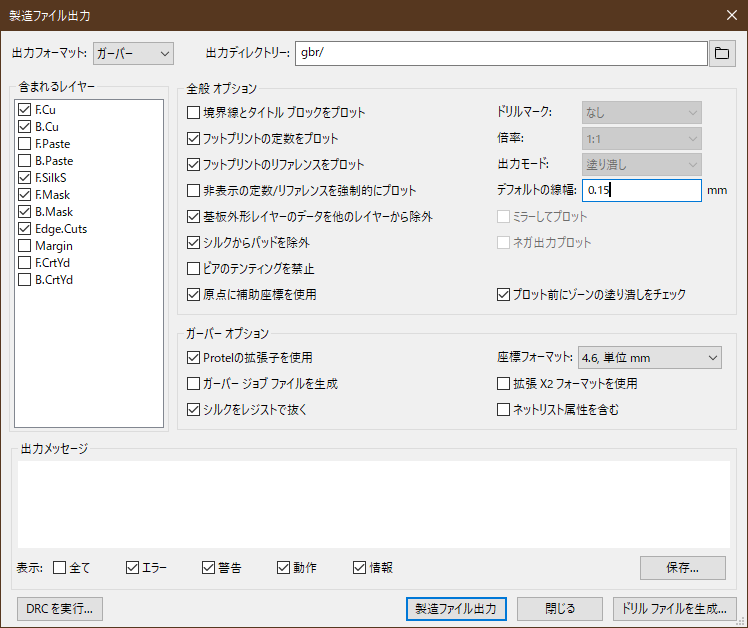Open the 座標フォーマット dropdown
This screenshot has width=748, height=628.
click(650, 358)
